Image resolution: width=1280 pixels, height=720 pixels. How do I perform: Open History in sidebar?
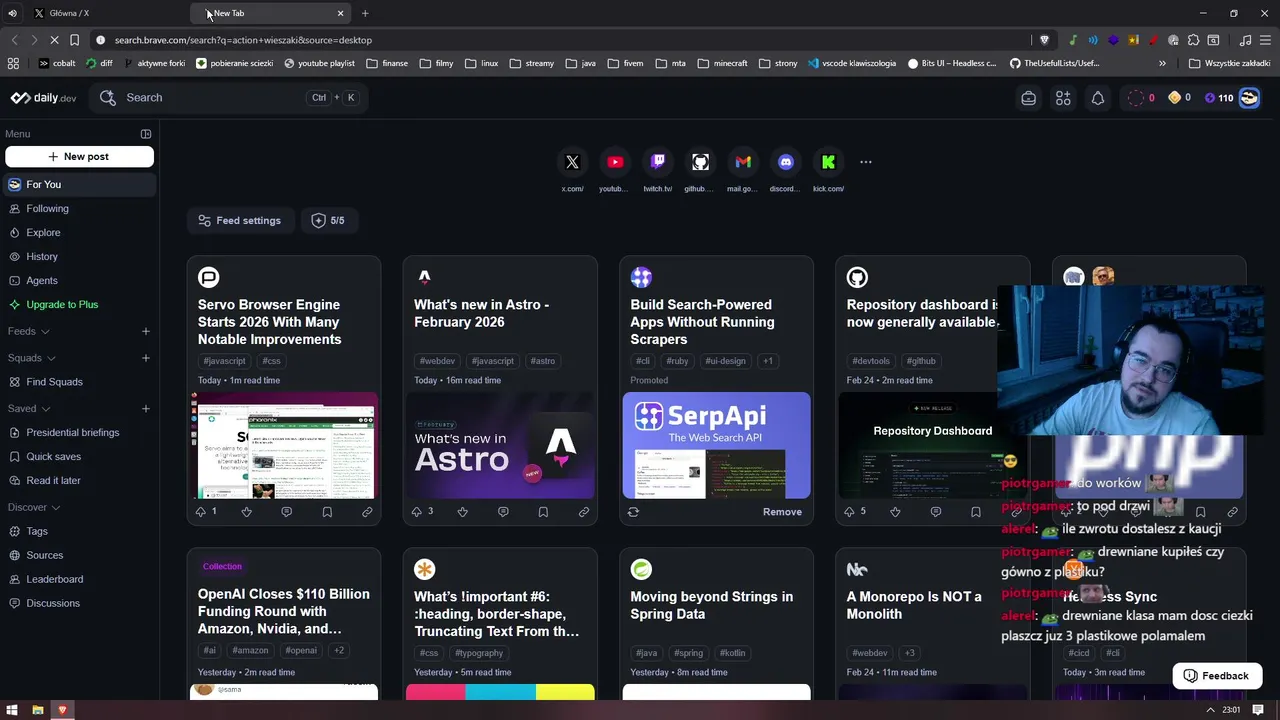(79, 257)
